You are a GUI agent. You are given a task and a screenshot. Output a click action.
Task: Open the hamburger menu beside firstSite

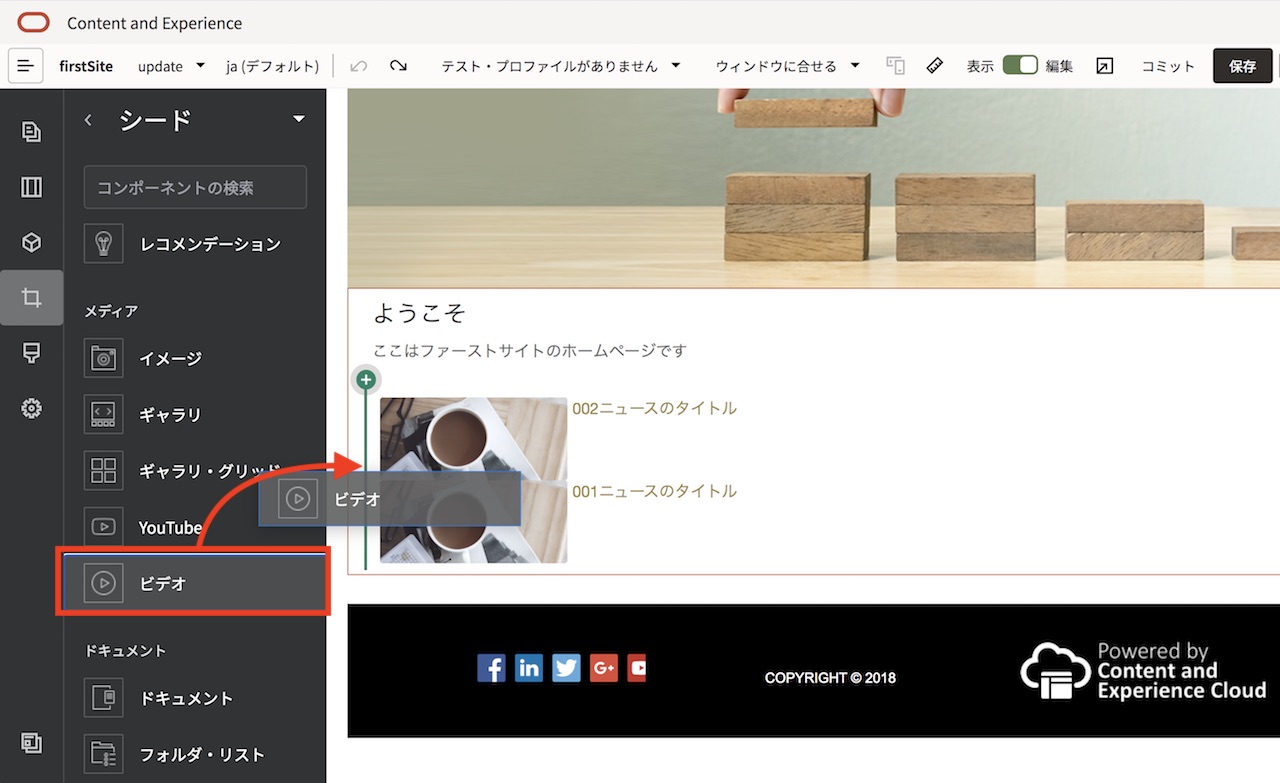point(24,64)
